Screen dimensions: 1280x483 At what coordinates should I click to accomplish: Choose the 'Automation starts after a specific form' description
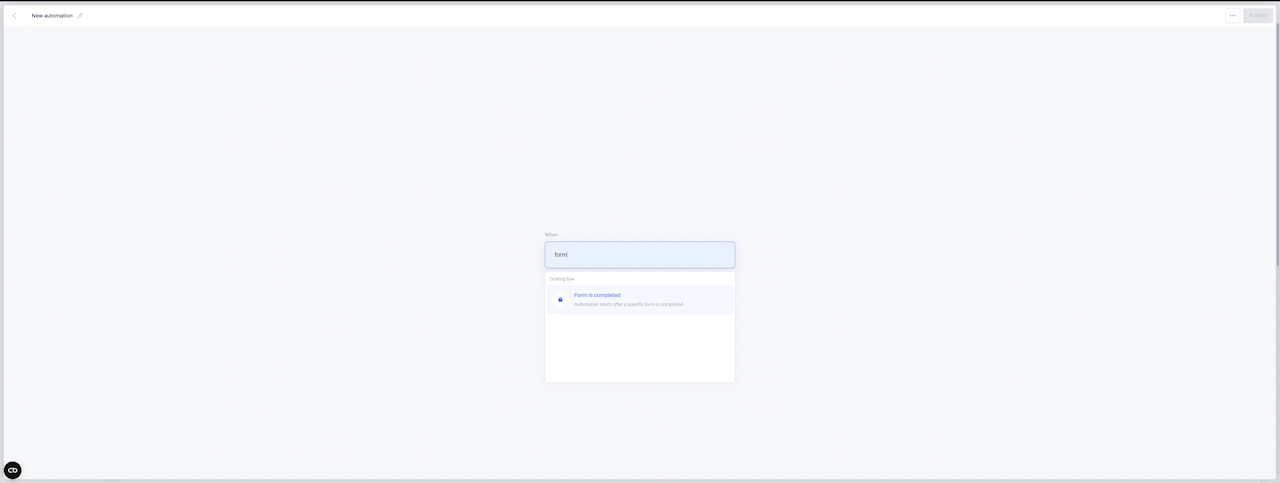click(629, 304)
